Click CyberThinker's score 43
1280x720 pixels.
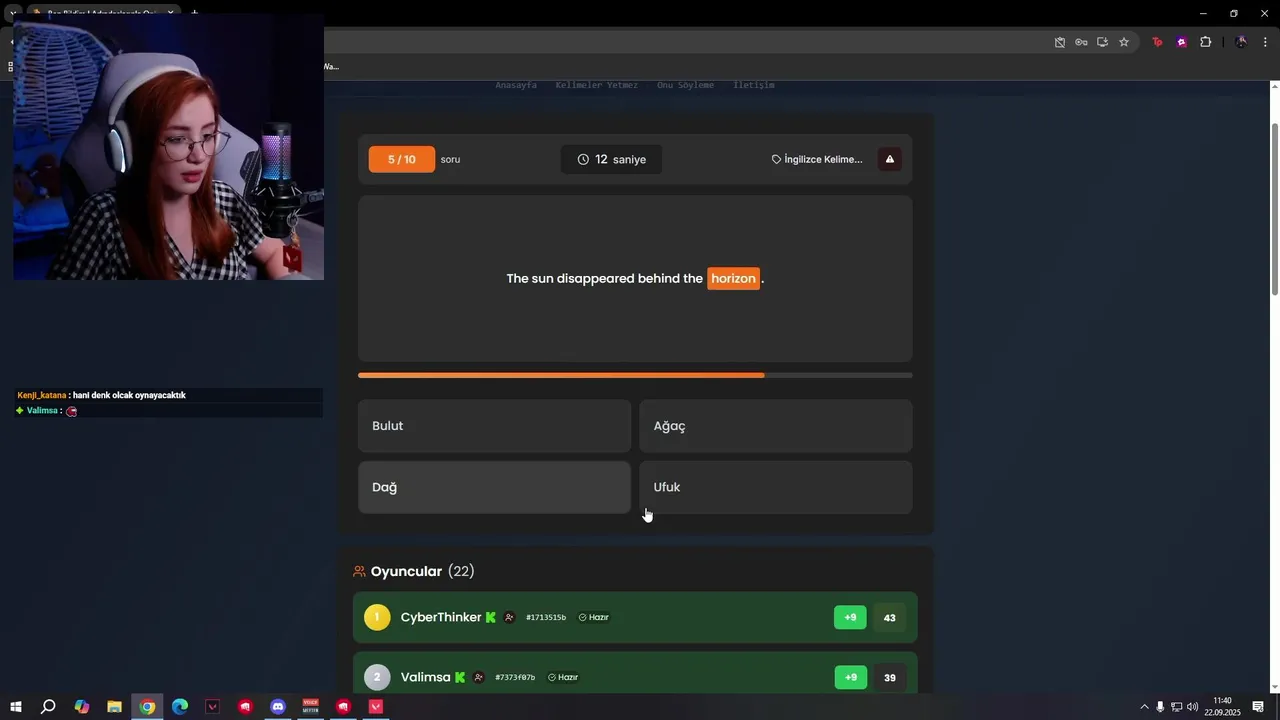[890, 618]
